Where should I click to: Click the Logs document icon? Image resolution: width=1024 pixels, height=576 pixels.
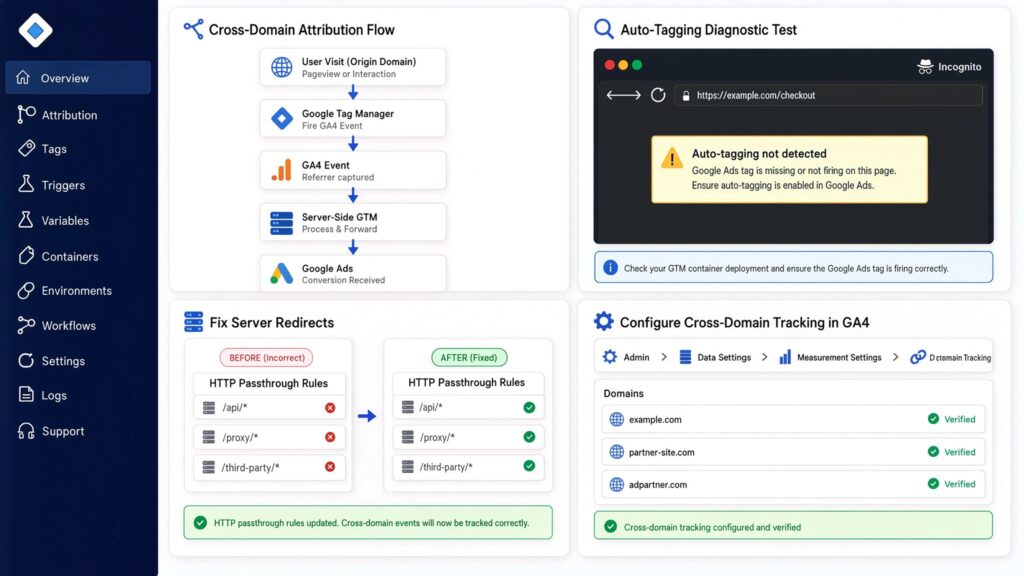pos(26,394)
